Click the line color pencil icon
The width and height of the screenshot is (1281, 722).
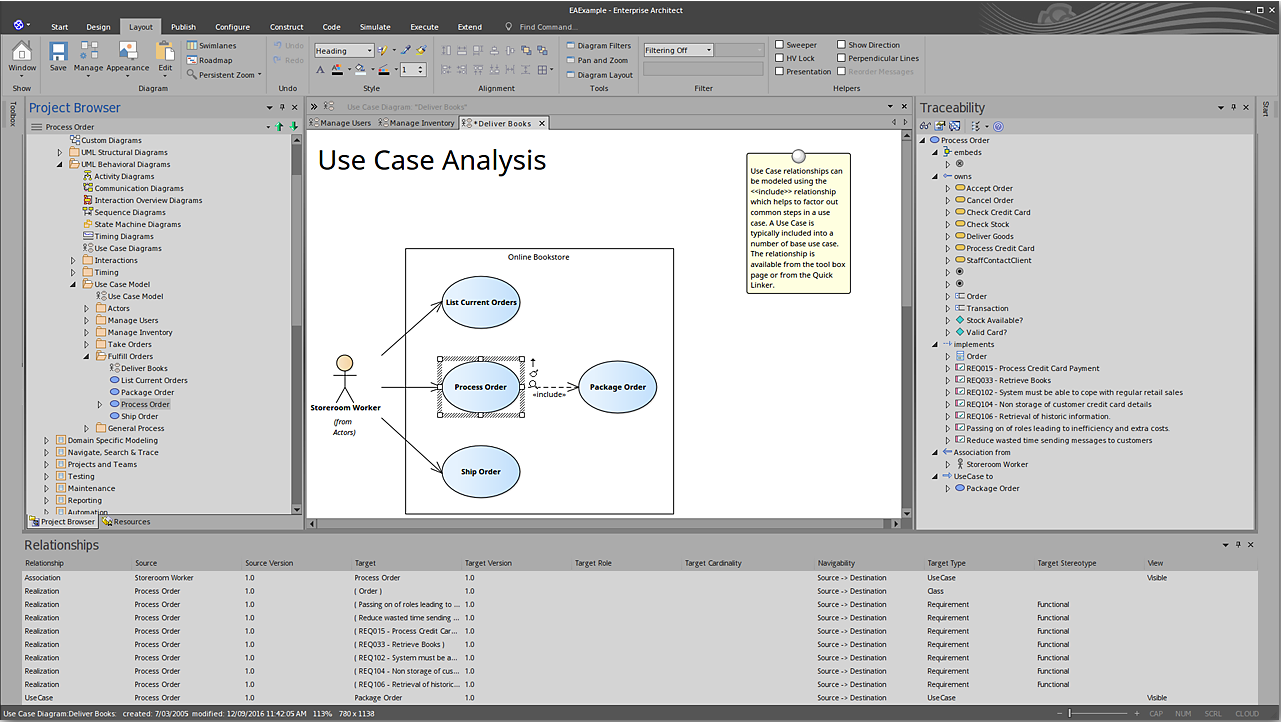tap(384, 70)
